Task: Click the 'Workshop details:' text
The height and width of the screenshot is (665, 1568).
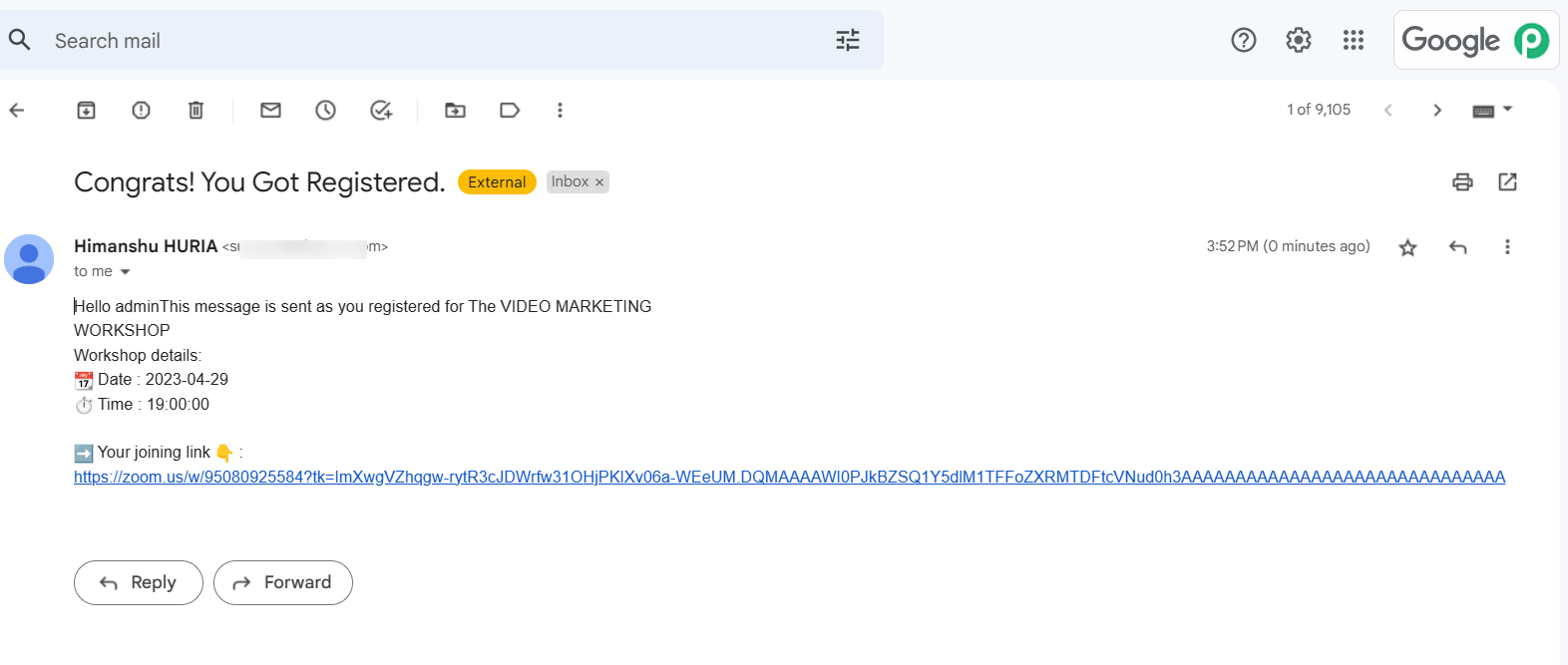Action: pos(138,355)
